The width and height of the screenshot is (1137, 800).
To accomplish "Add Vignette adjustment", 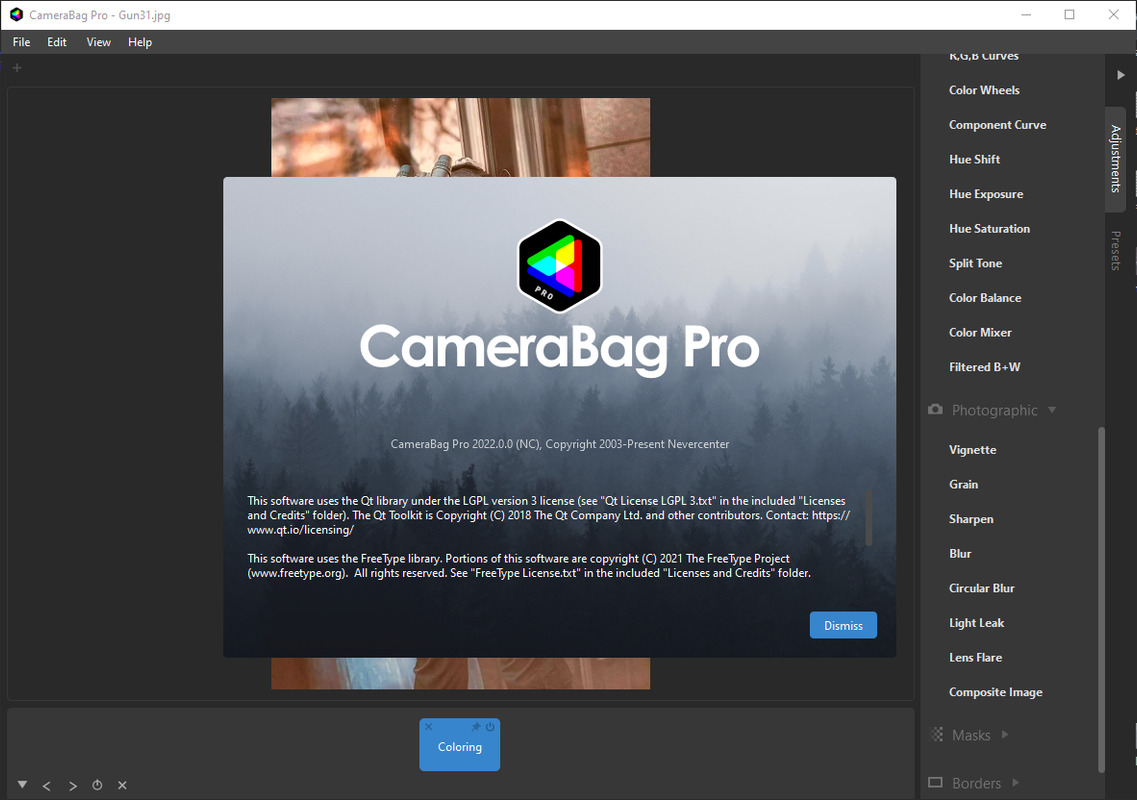I will pyautogui.click(x=972, y=450).
